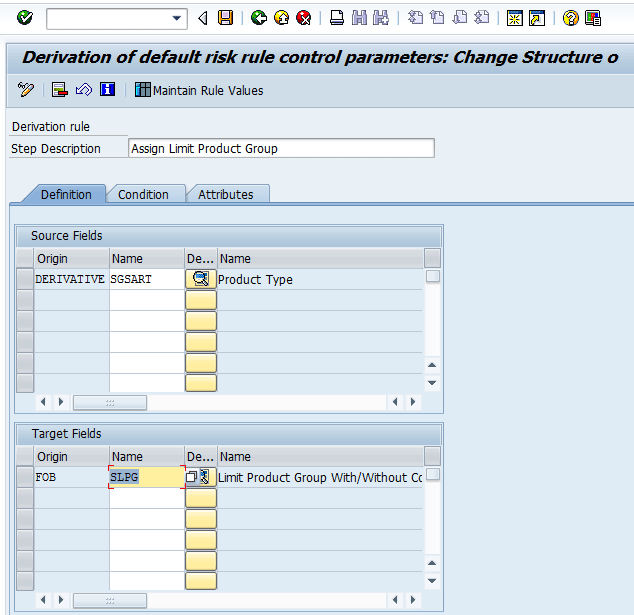
Task: Open the Attributes tab
Action: pyautogui.click(x=225, y=194)
